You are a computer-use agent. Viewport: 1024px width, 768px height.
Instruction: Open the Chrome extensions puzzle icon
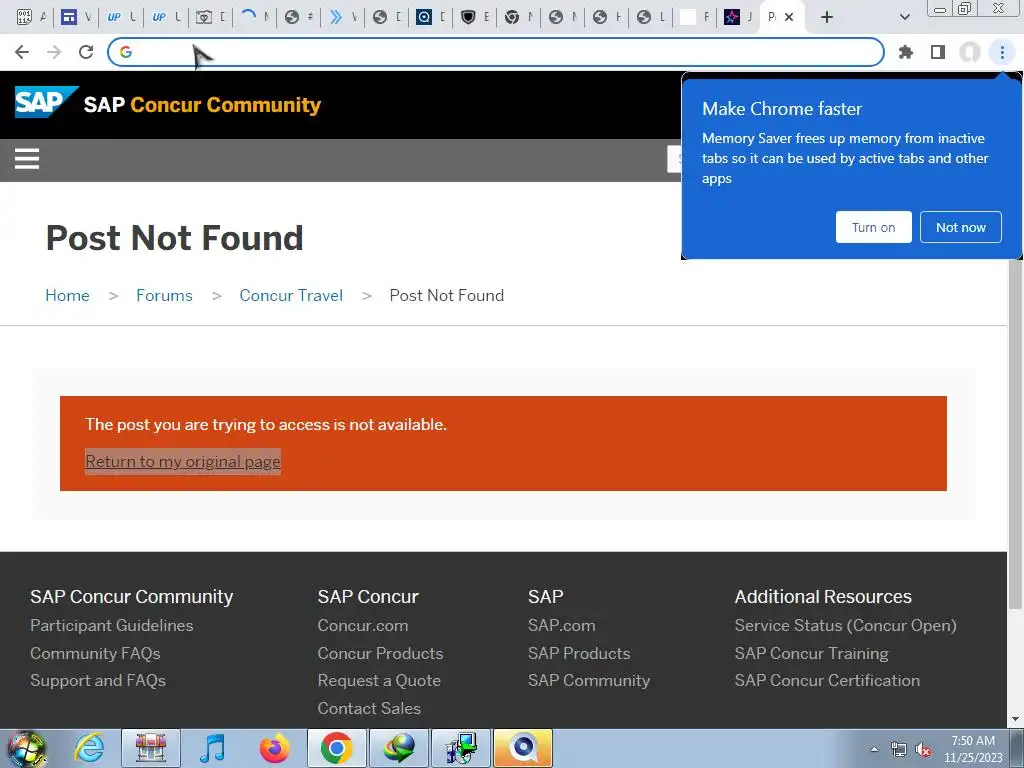(906, 52)
